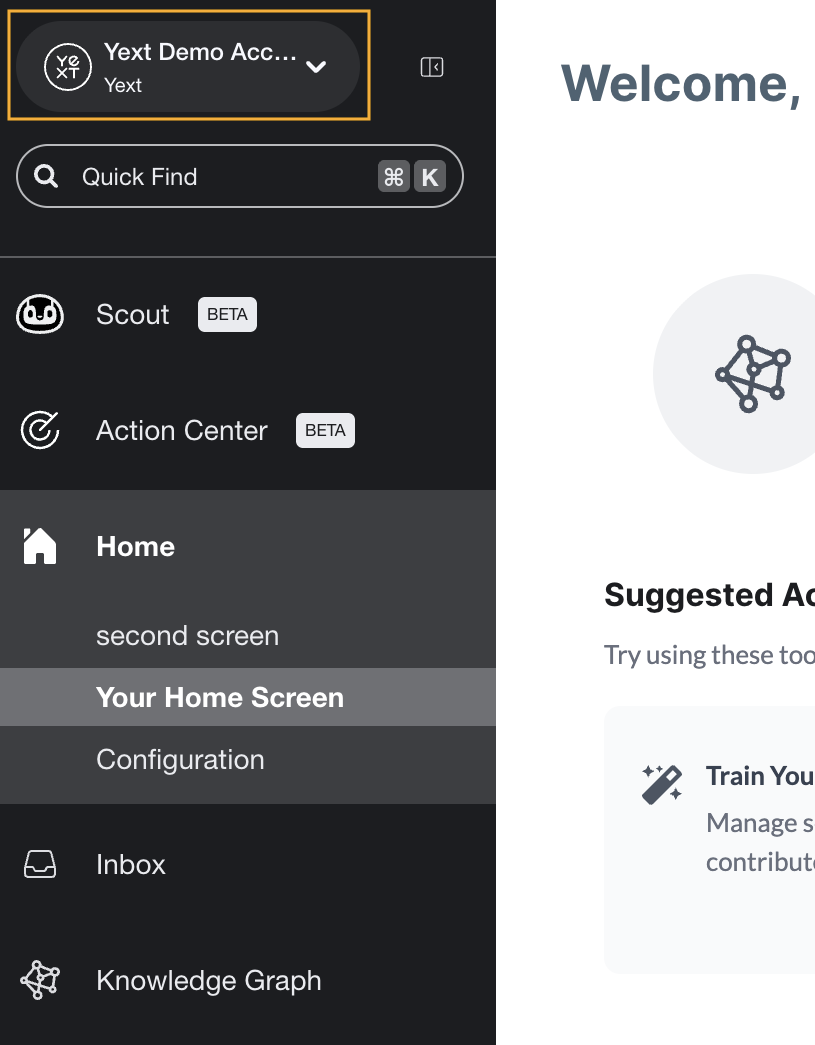Viewport: 815px width, 1045px height.
Task: Click the Knowledge Graph node icon in sidebar
Action: [40, 980]
